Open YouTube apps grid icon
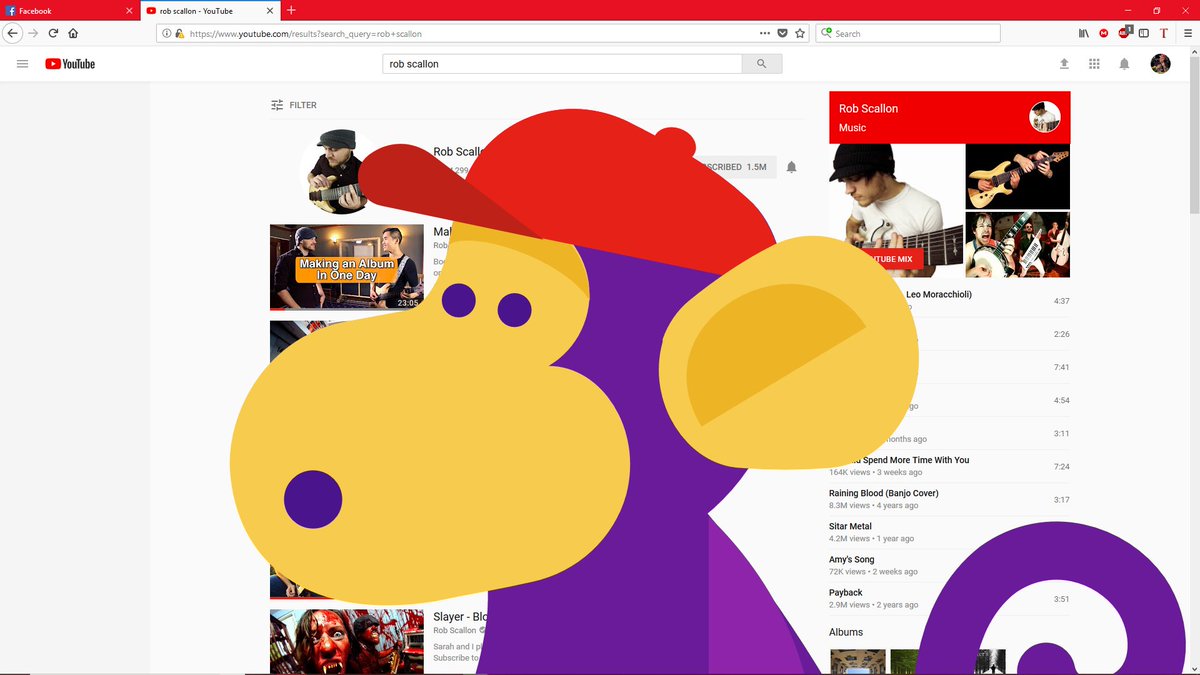This screenshot has height=675, width=1200. coord(1094,64)
